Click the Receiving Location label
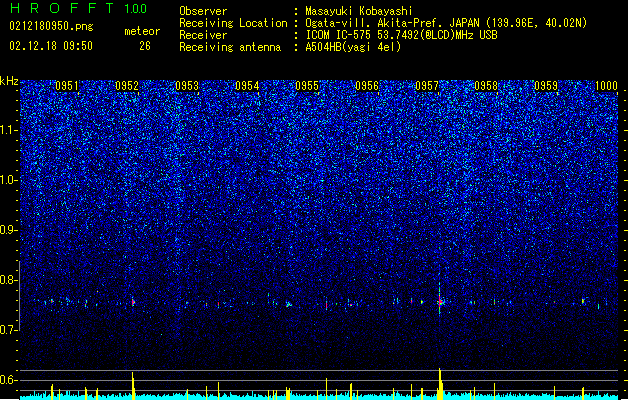 [233, 23]
